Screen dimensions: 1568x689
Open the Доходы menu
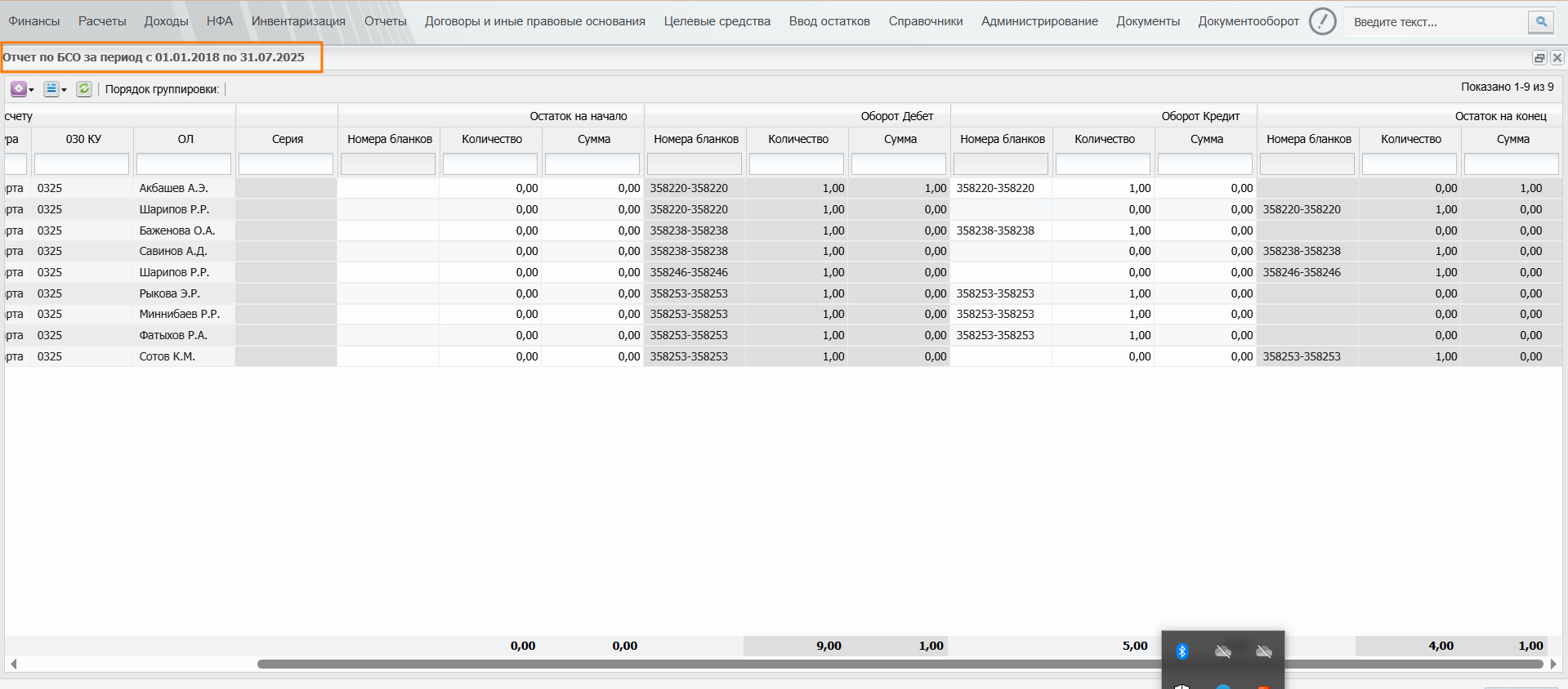pos(166,21)
